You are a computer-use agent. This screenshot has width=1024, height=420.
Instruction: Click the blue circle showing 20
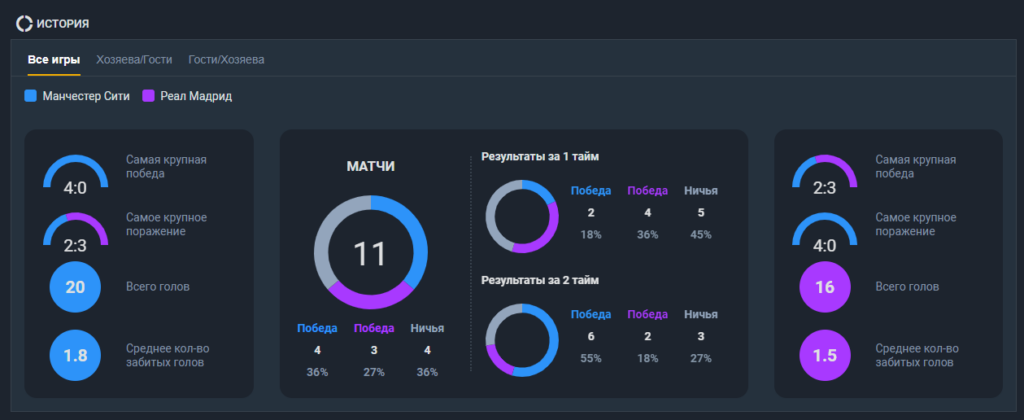click(76, 287)
